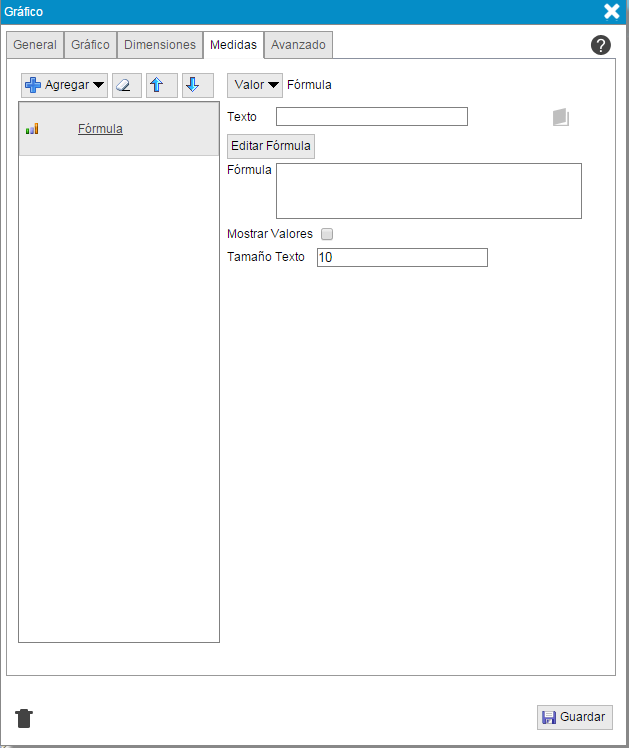This screenshot has height=748, width=629.
Task: Open the Gráfico tab
Action: [90, 45]
